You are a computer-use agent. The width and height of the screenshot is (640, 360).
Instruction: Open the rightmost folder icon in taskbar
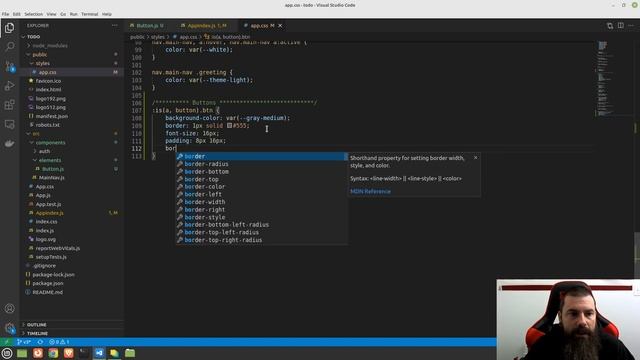130,353
